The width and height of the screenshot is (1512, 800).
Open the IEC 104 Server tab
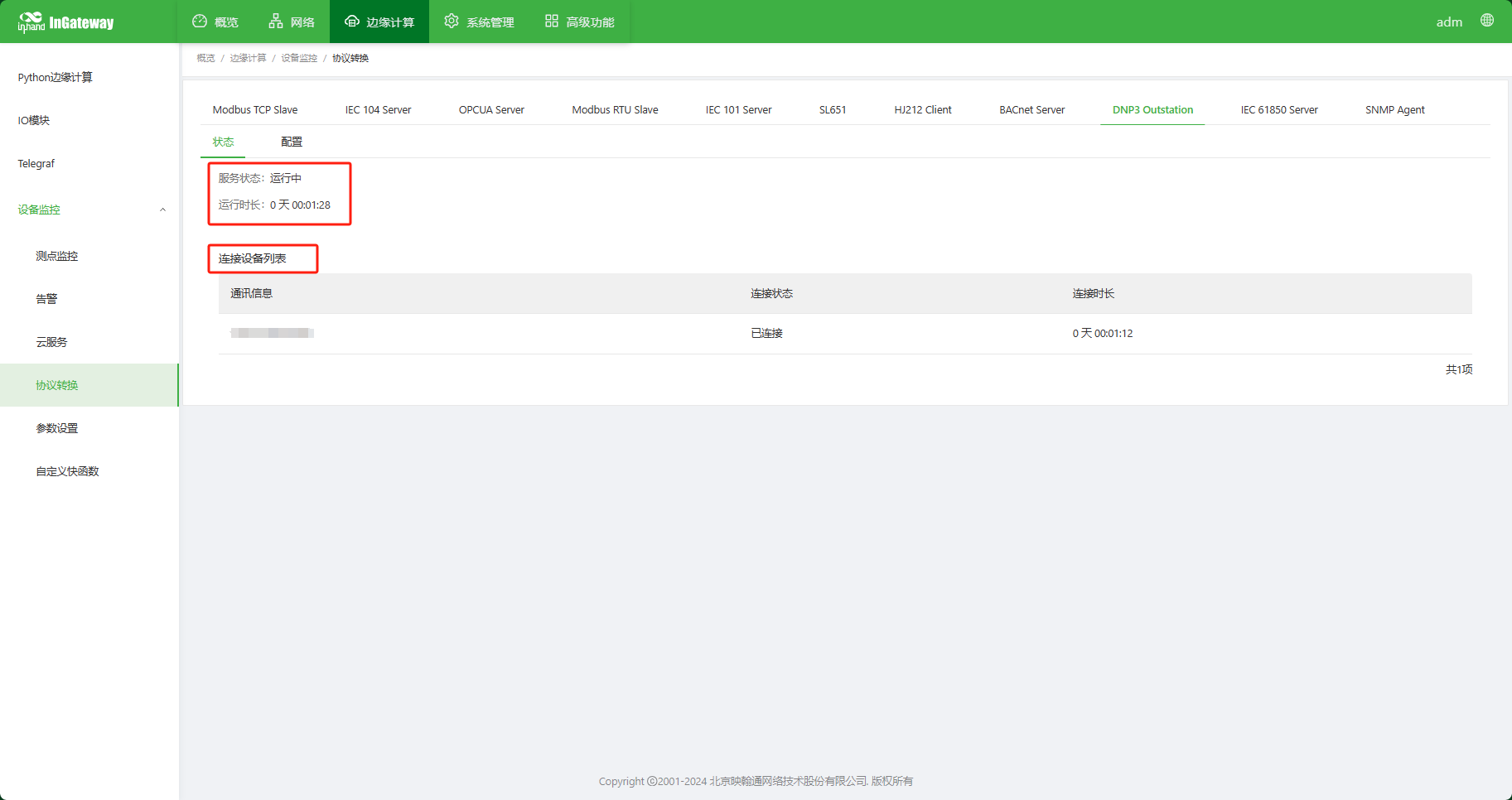coord(378,109)
